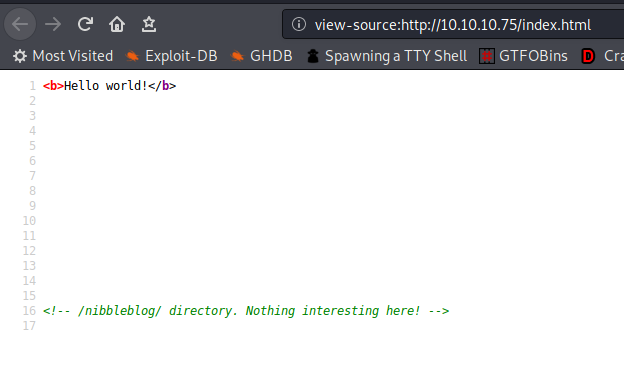Screen dimensions: 624x365
Task: Click the closing </b> tag on line 1
Action: [x=162, y=86]
